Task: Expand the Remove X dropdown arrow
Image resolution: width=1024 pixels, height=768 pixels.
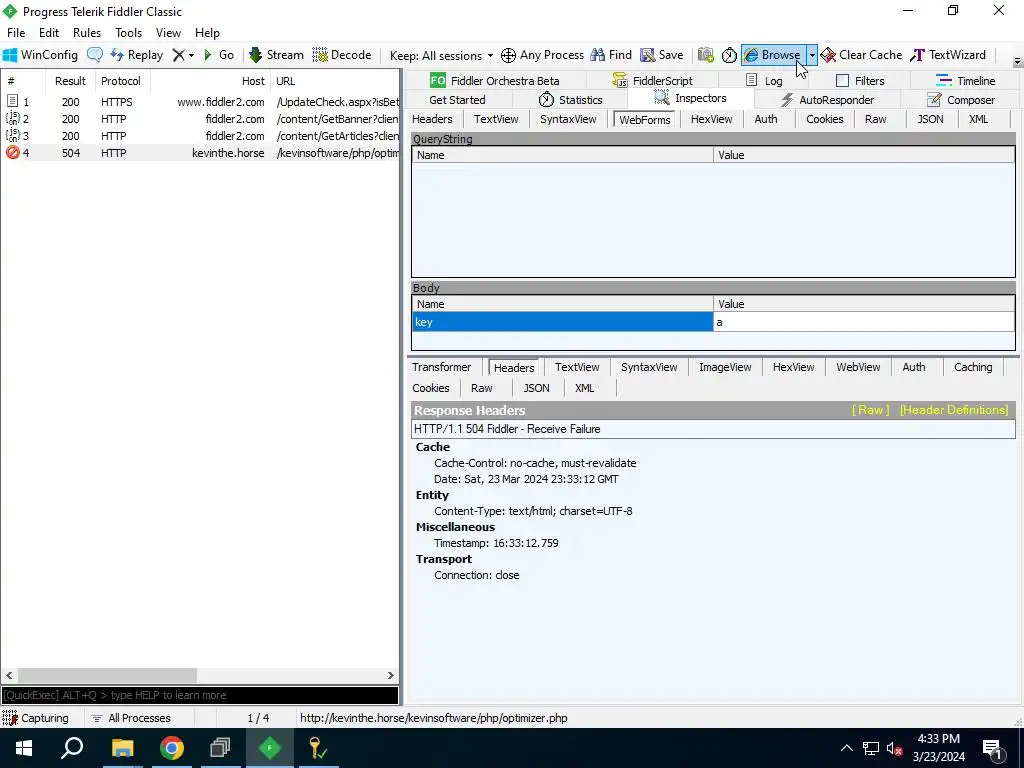Action: point(191,56)
